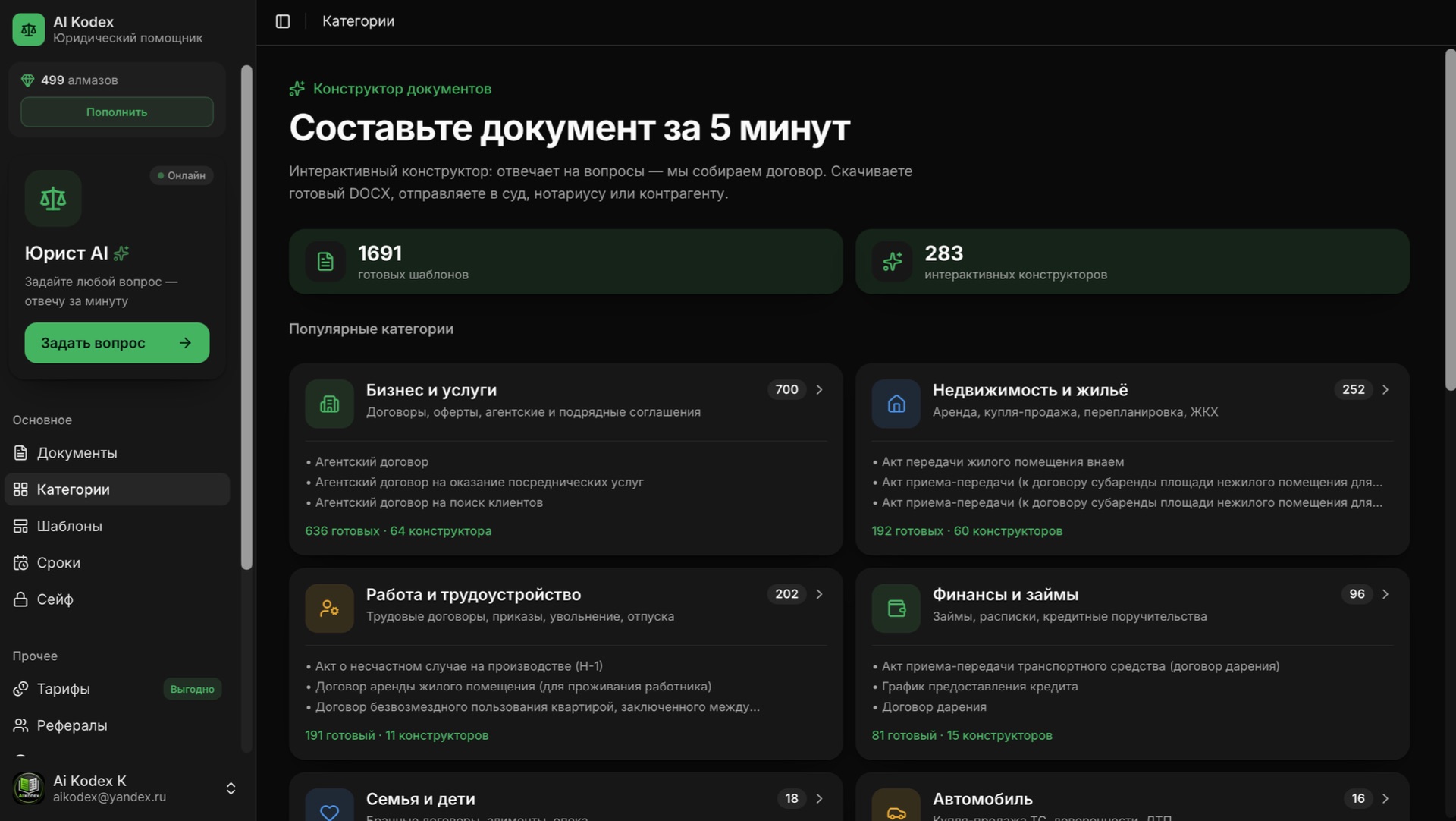Click the Онлайн status badge
Image resolution: width=1456 pixels, height=821 pixels.
coord(181,175)
